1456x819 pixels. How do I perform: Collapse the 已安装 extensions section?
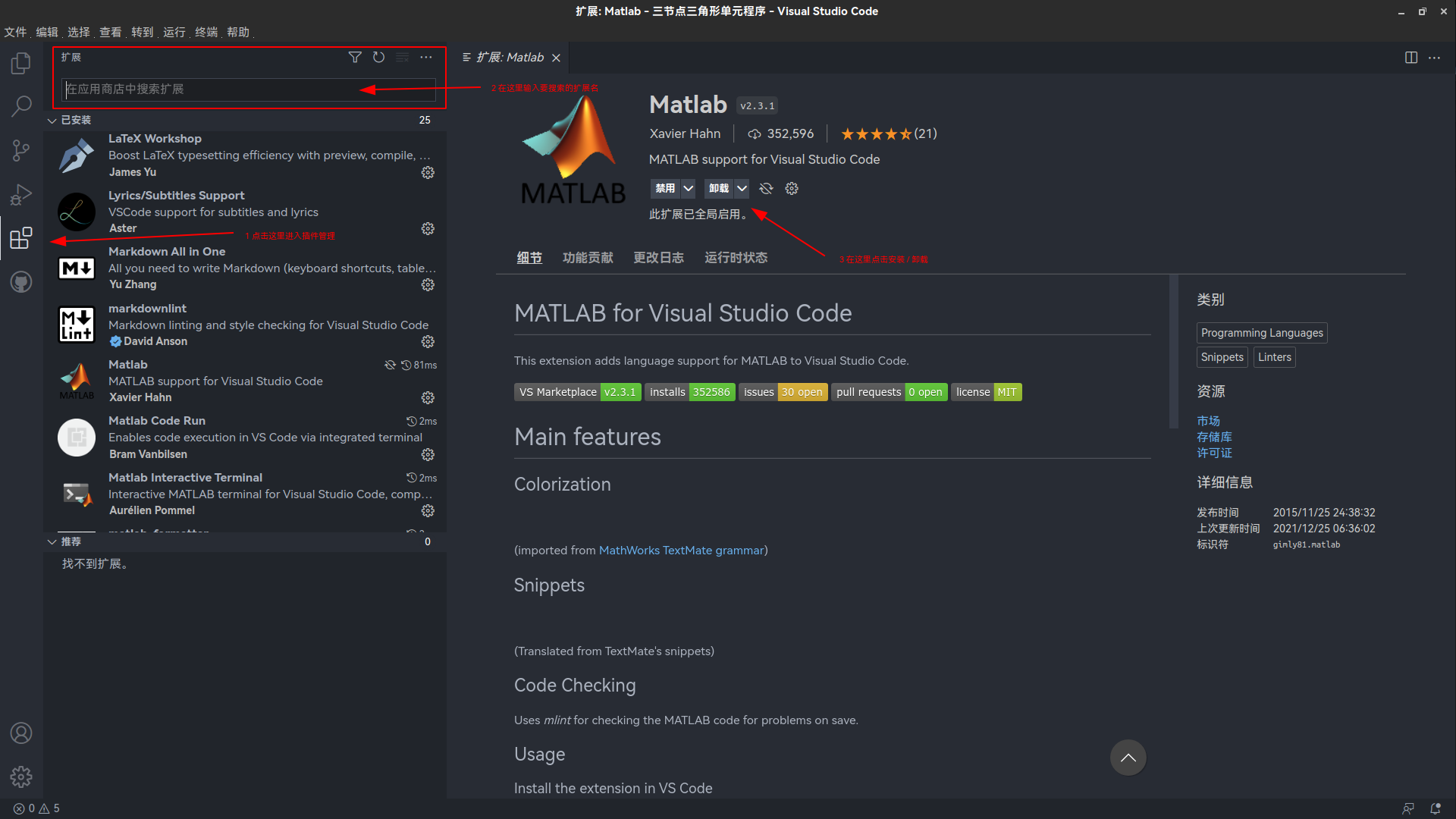click(x=52, y=120)
